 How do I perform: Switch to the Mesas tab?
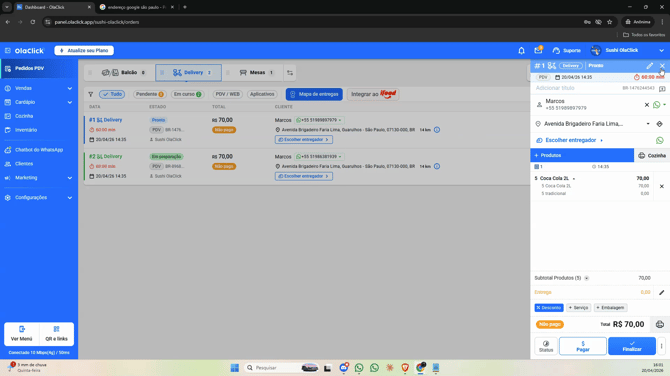pyautogui.click(x=257, y=73)
